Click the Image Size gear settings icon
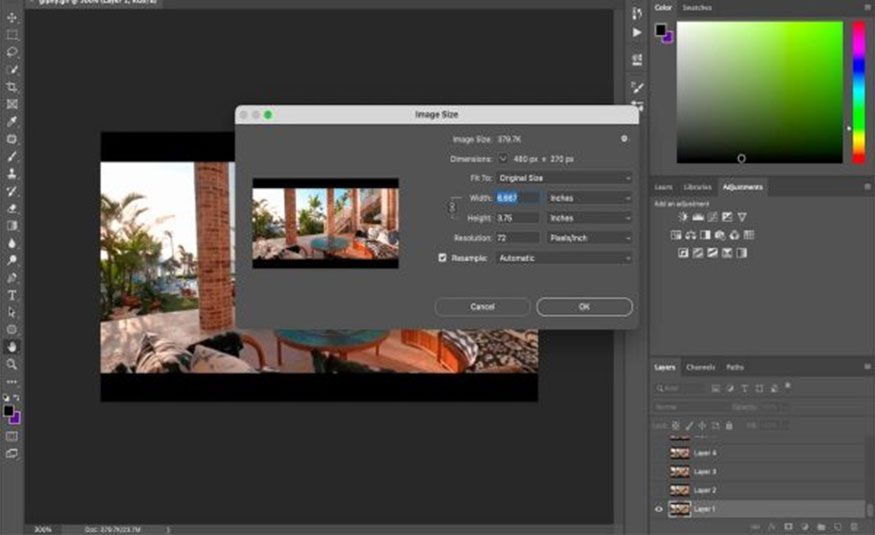Image resolution: width=875 pixels, height=535 pixels. (623, 139)
